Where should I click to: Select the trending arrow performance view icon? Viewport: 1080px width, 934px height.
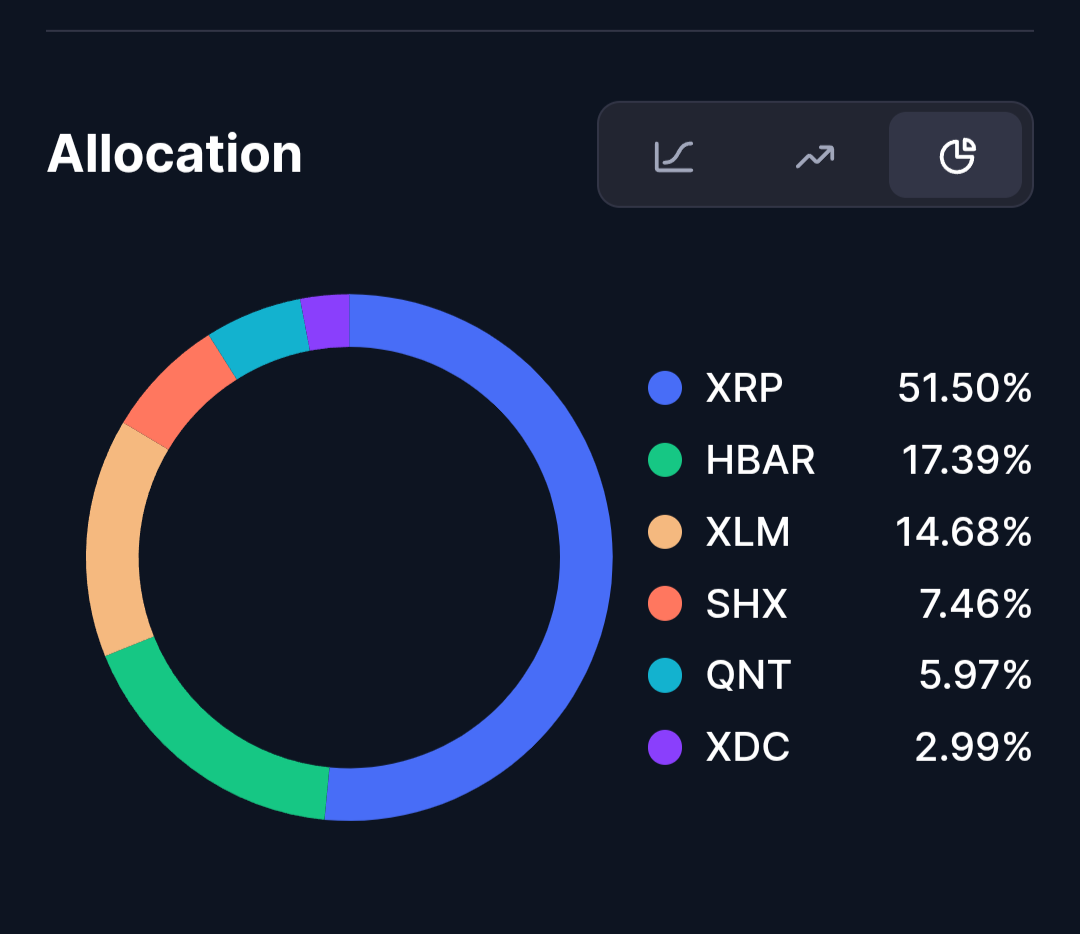(815, 156)
